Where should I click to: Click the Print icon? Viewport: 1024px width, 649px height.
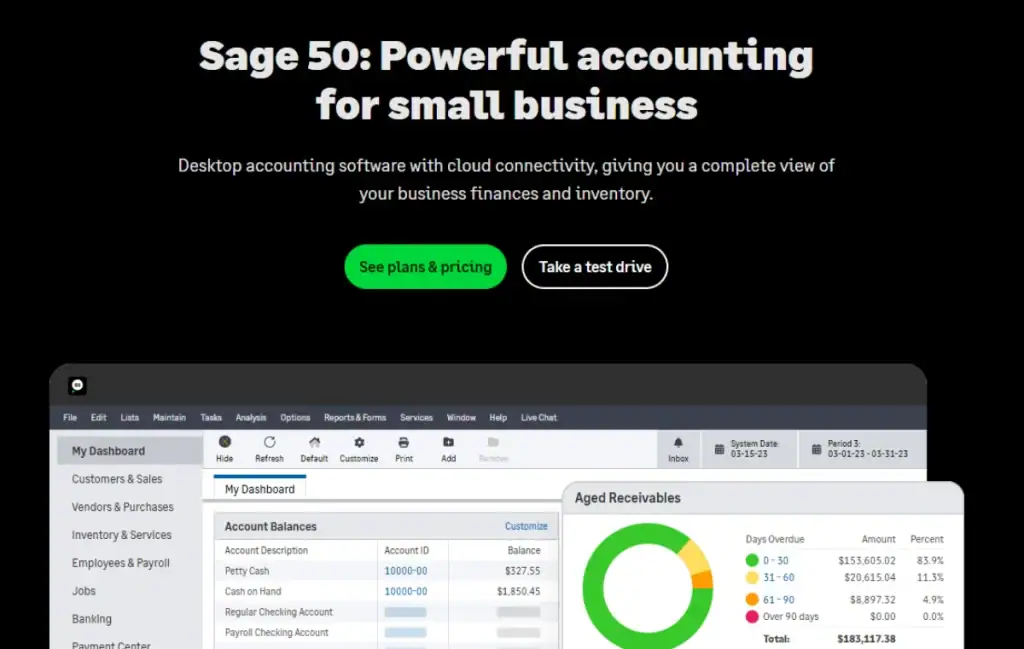(404, 442)
